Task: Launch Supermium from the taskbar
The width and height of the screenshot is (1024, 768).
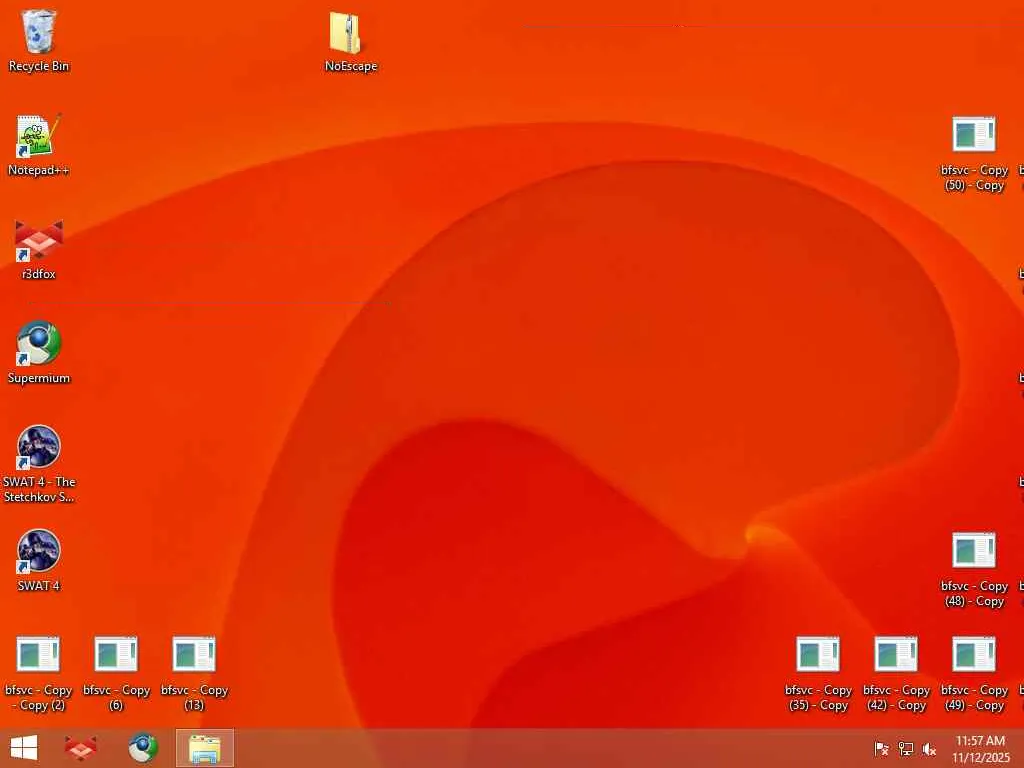Action: point(142,748)
